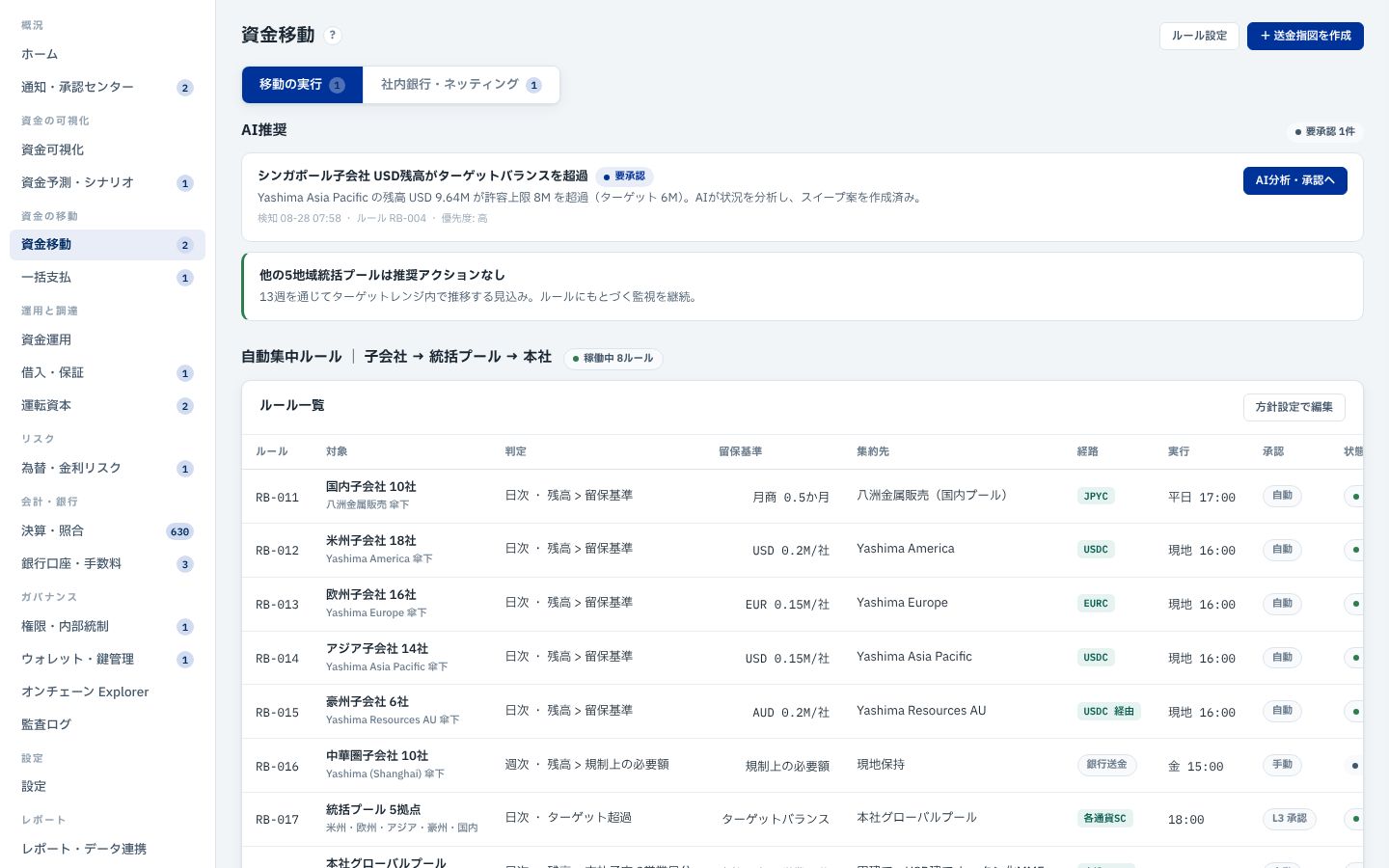Switch to the 社内銀行・ネッティング tab

[461, 85]
